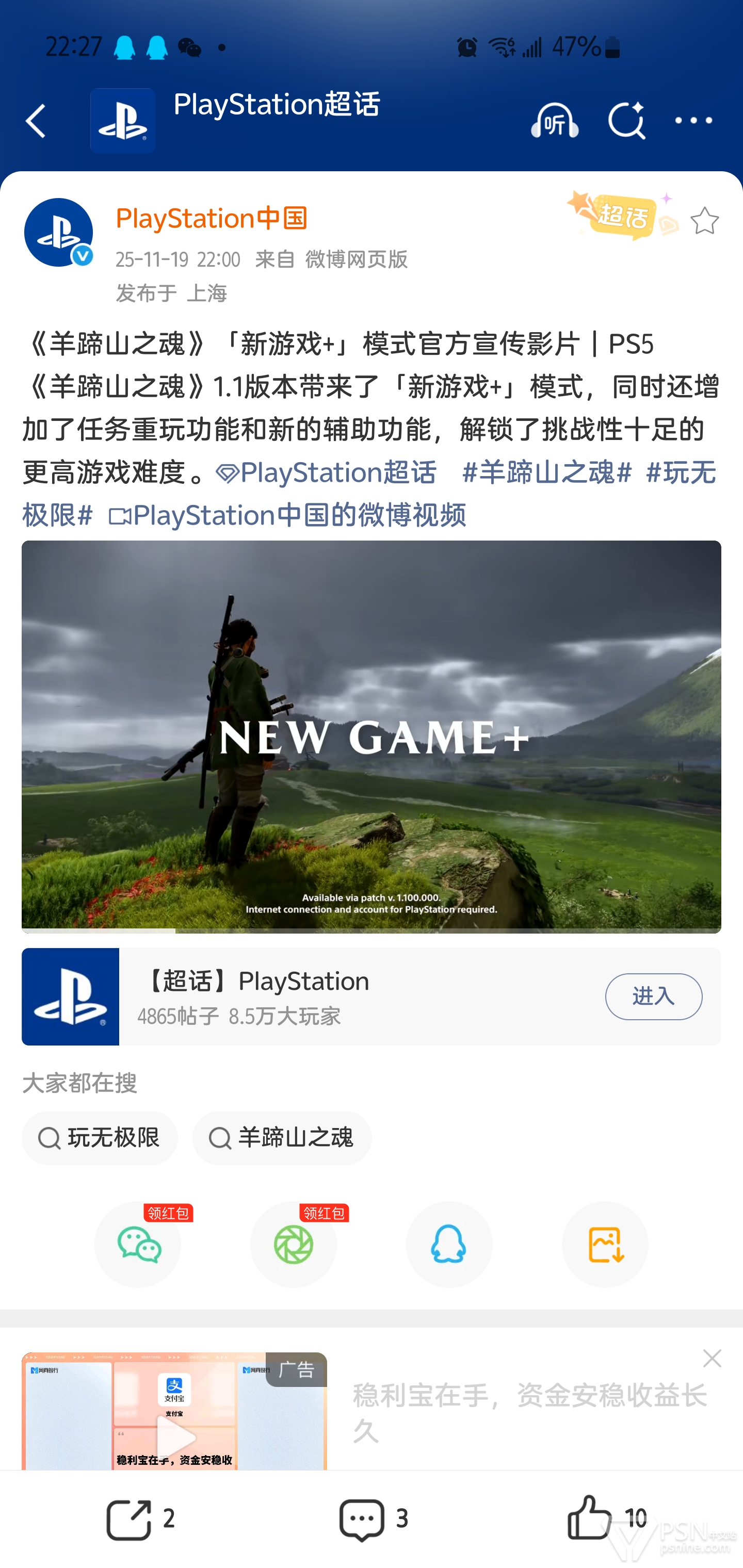The height and width of the screenshot is (1568, 743).
Task: Search 玩无极限 suggestion chip
Action: pyautogui.click(x=100, y=1138)
